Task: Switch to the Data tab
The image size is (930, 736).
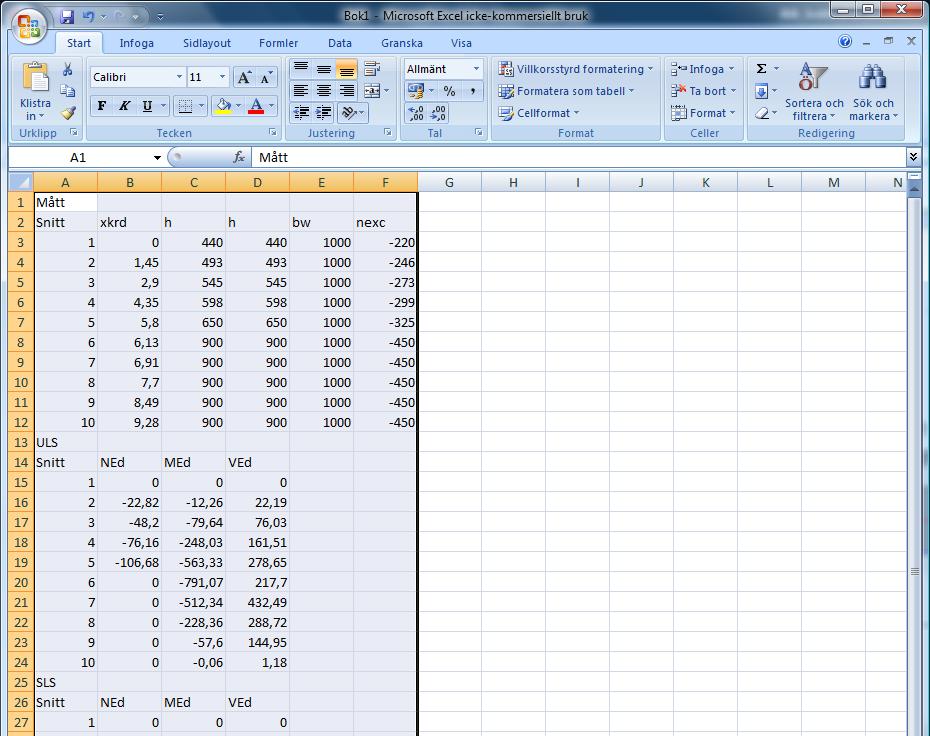Action: [340, 43]
